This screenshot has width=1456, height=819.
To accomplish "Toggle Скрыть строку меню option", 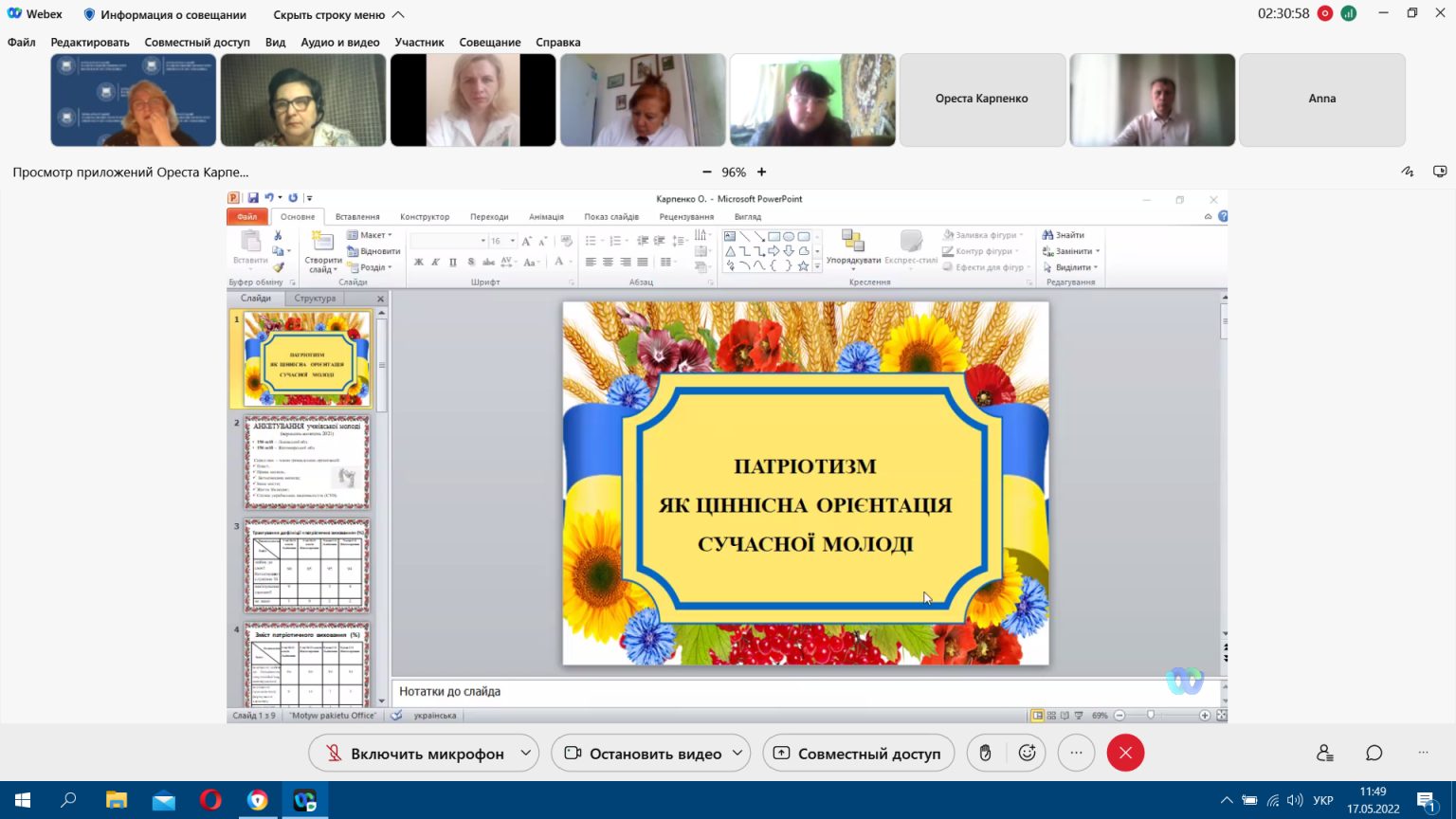I will pos(338,14).
